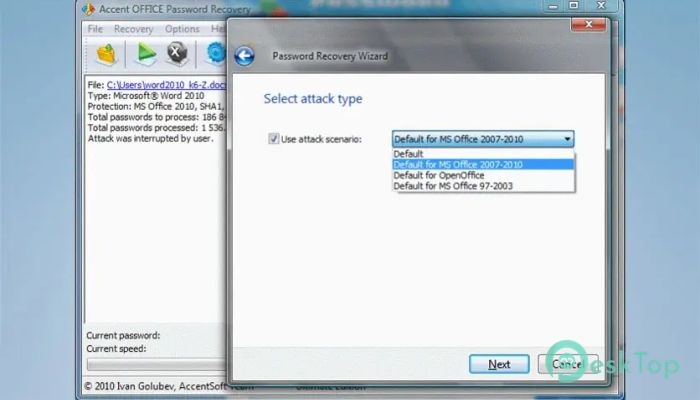Screen dimensions: 700x400
Task: Cancel the Password Recovery Wizard
Action: click(568, 364)
